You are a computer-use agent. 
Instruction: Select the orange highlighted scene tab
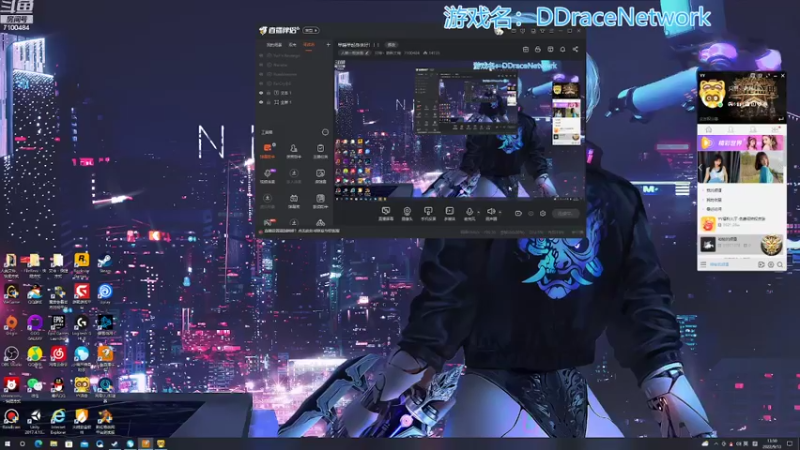[x=309, y=44]
